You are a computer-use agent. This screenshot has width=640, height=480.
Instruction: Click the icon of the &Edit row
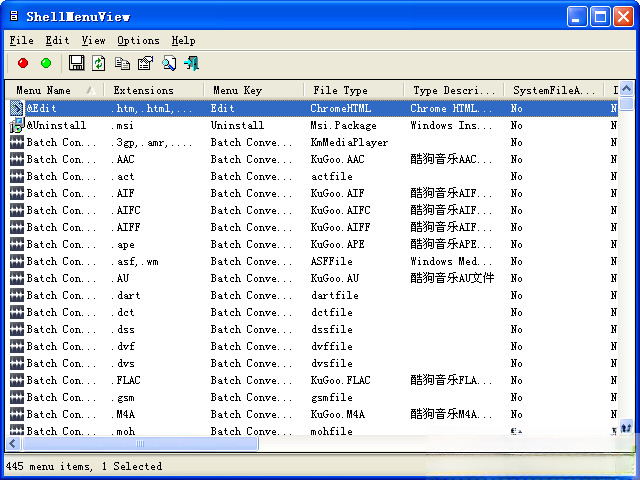17,108
